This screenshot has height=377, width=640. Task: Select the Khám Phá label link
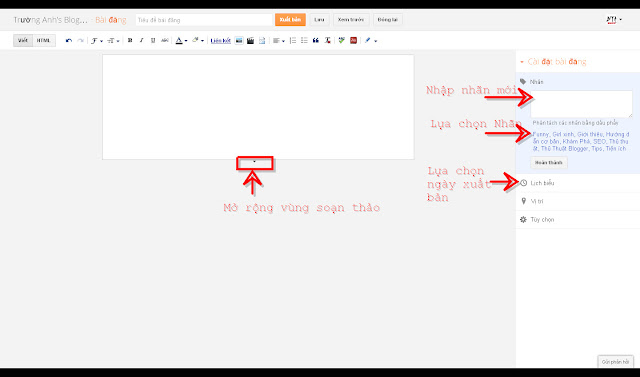576,142
